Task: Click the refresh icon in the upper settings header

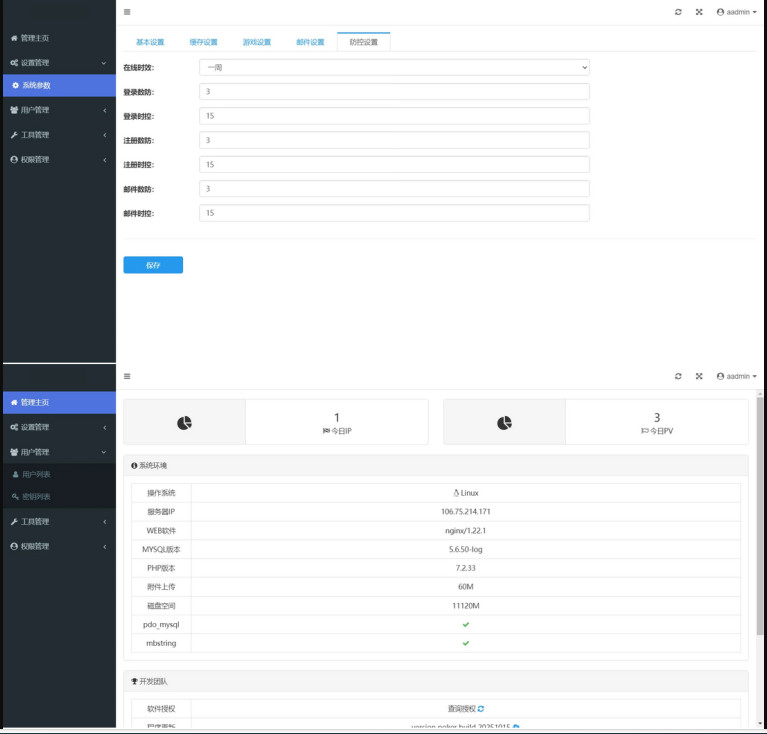Action: pyautogui.click(x=678, y=12)
